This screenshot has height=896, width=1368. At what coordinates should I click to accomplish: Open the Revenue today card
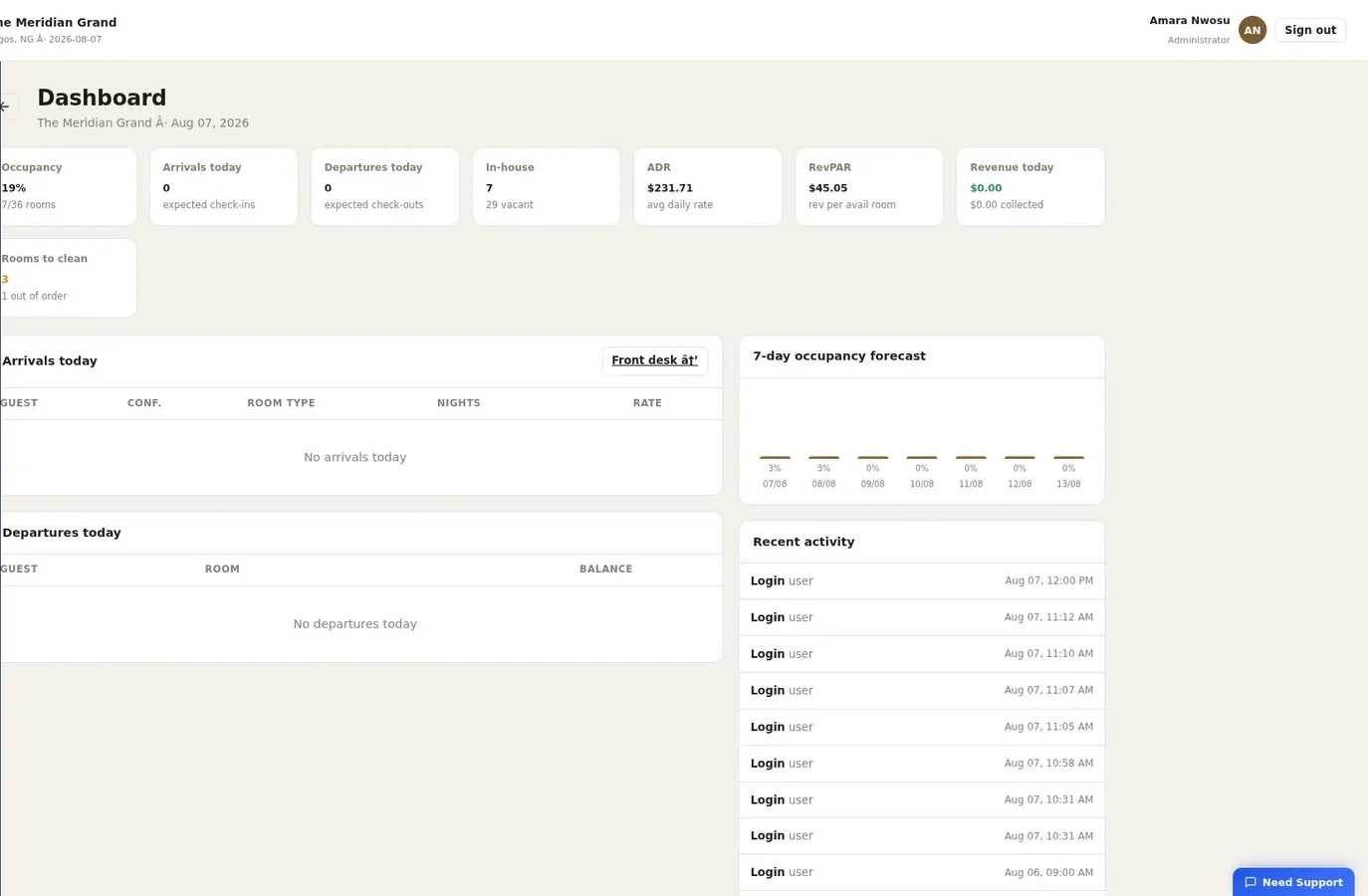[x=1029, y=186]
